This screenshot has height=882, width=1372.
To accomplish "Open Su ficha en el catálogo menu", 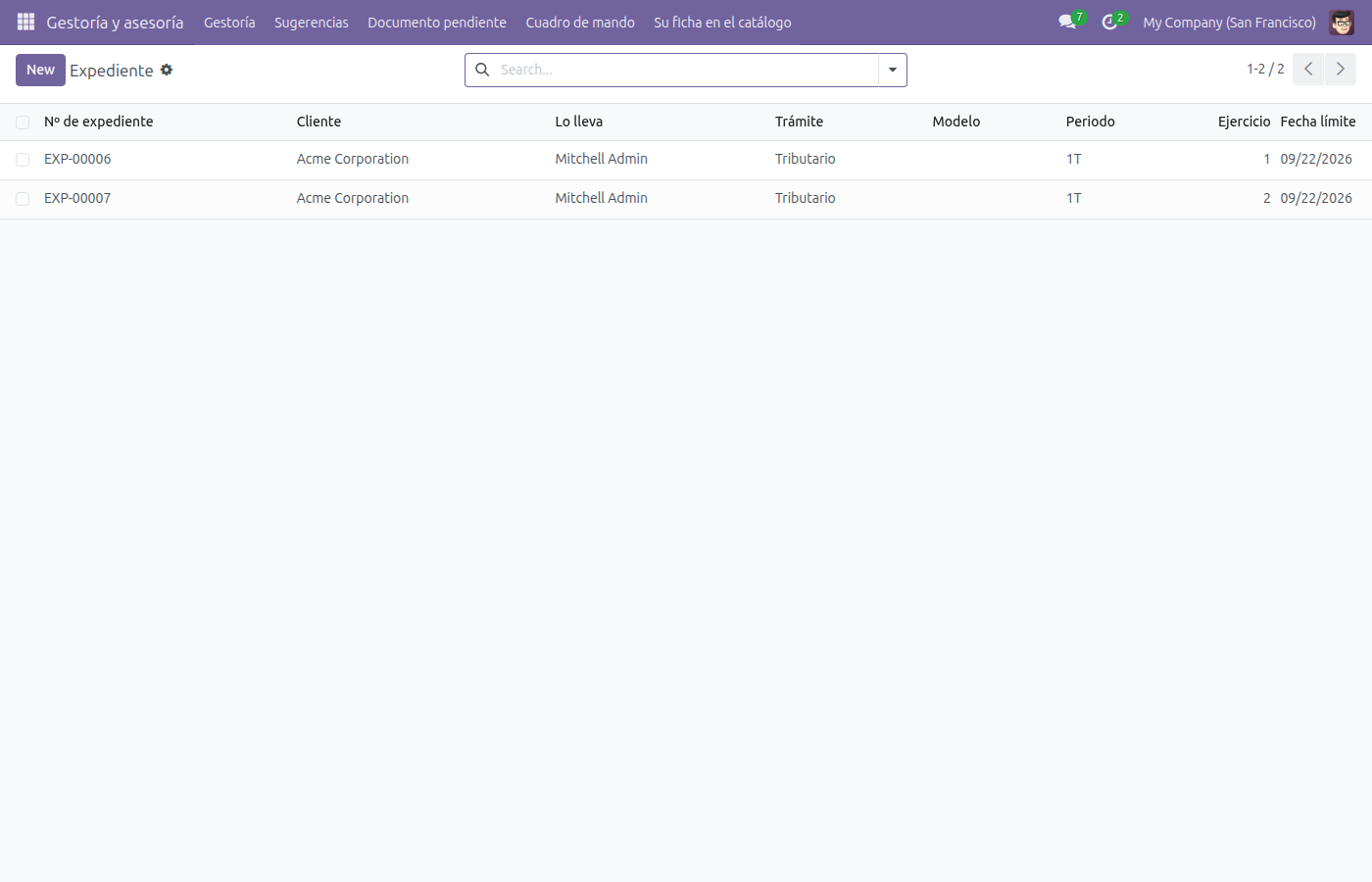I will tap(722, 23).
